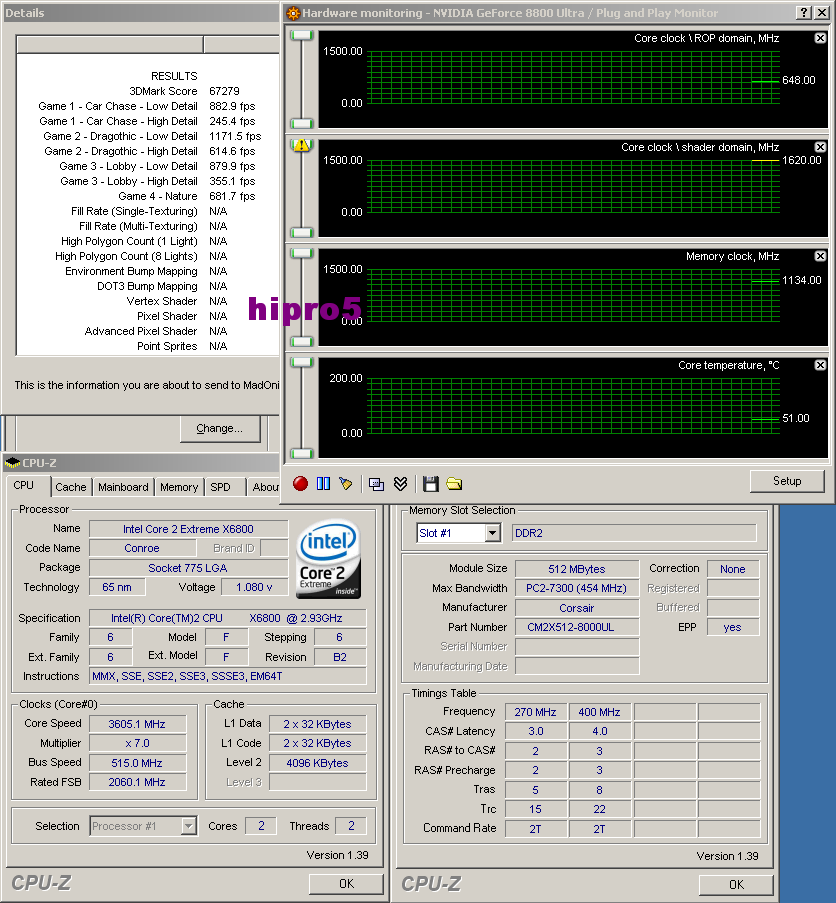Screen dimensions: 836x903
Task: Pause the hardware monitoring graphs
Action: click(x=323, y=483)
